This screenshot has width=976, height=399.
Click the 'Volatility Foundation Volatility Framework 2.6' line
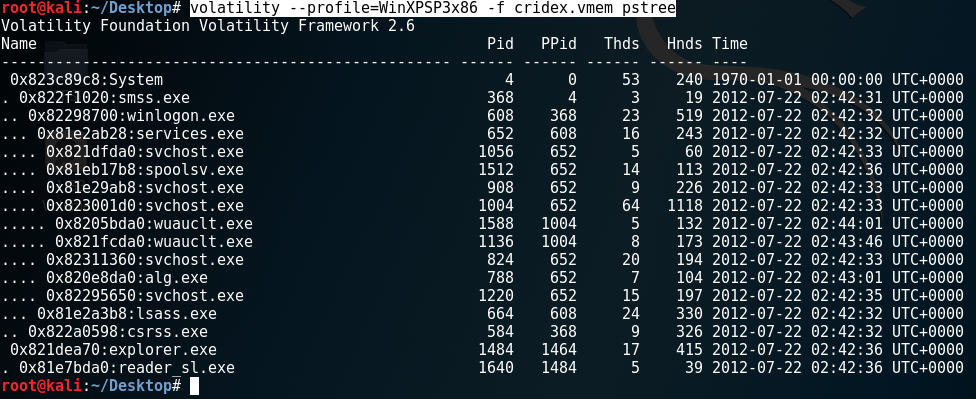(x=208, y=26)
